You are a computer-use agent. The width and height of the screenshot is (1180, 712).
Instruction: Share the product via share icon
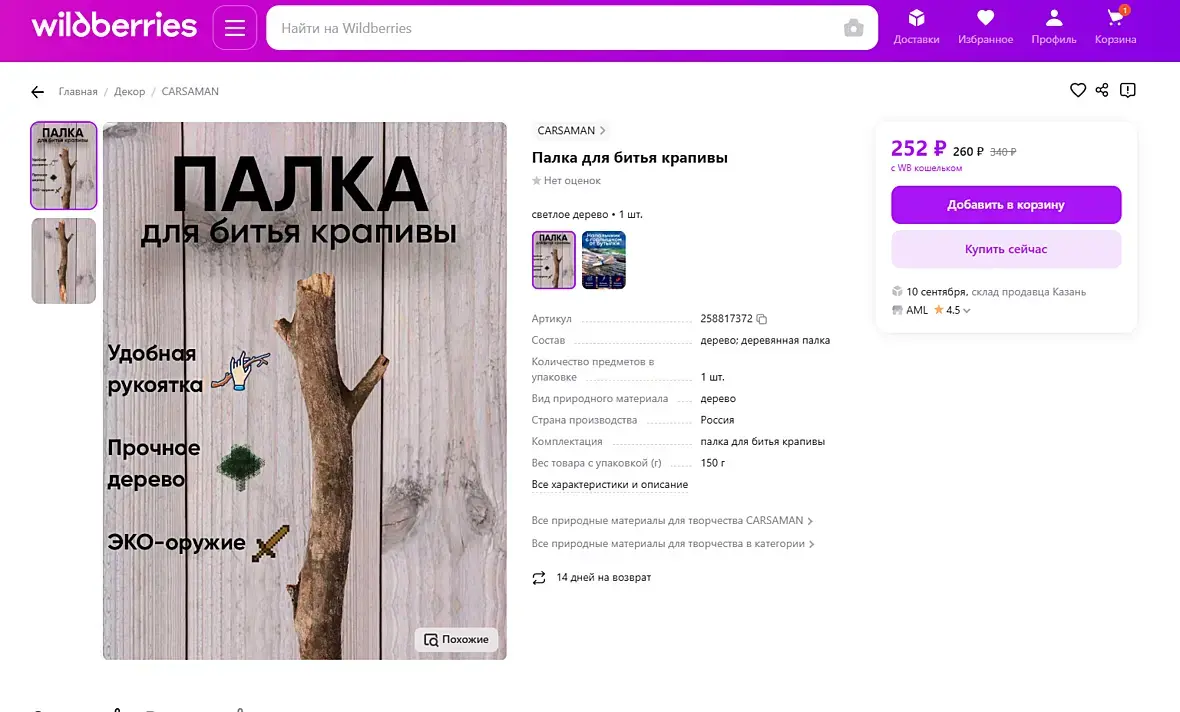[x=1102, y=90]
